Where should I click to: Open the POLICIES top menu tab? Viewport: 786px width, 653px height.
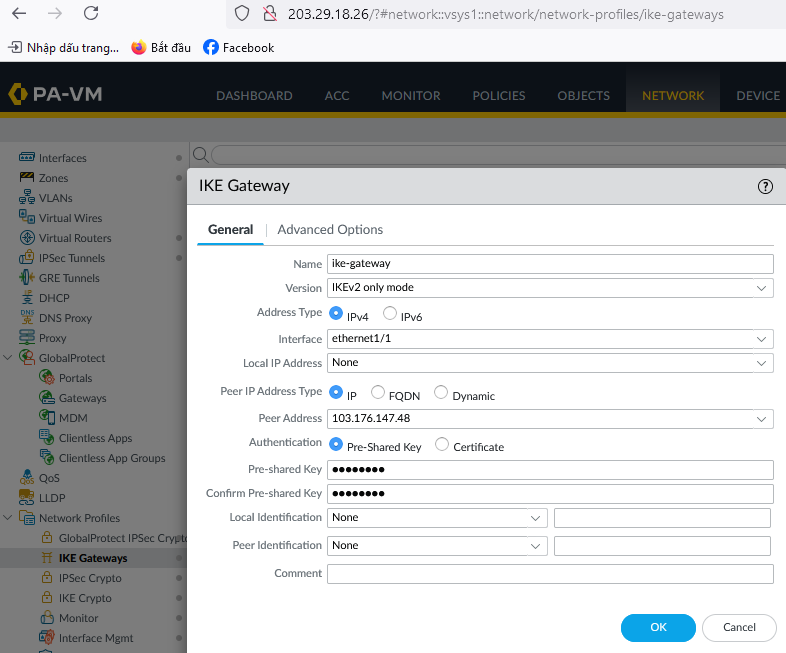coord(498,96)
